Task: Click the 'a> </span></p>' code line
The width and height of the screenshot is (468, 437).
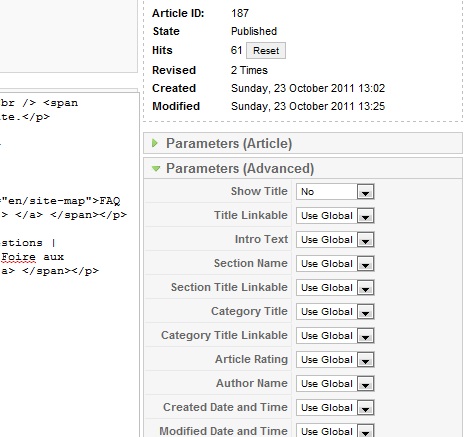Action: 50,271
